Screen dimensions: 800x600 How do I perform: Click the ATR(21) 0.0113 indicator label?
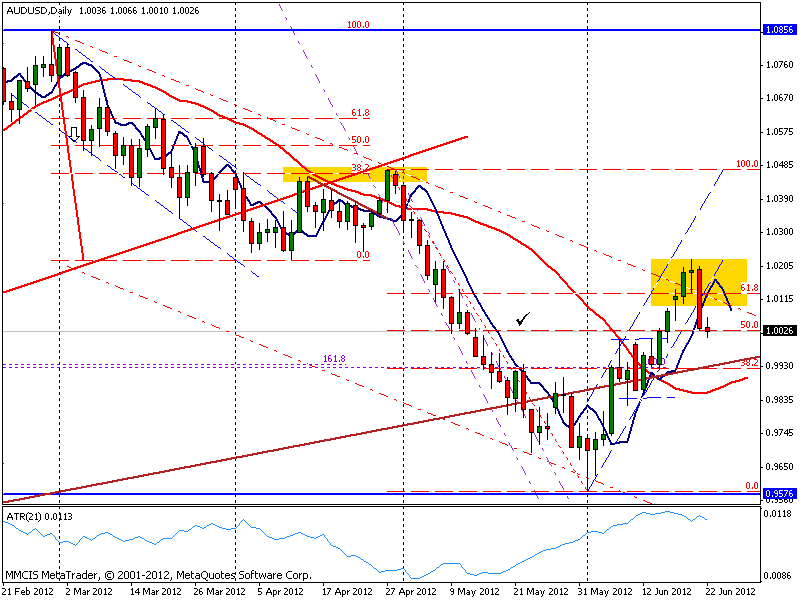point(39,517)
